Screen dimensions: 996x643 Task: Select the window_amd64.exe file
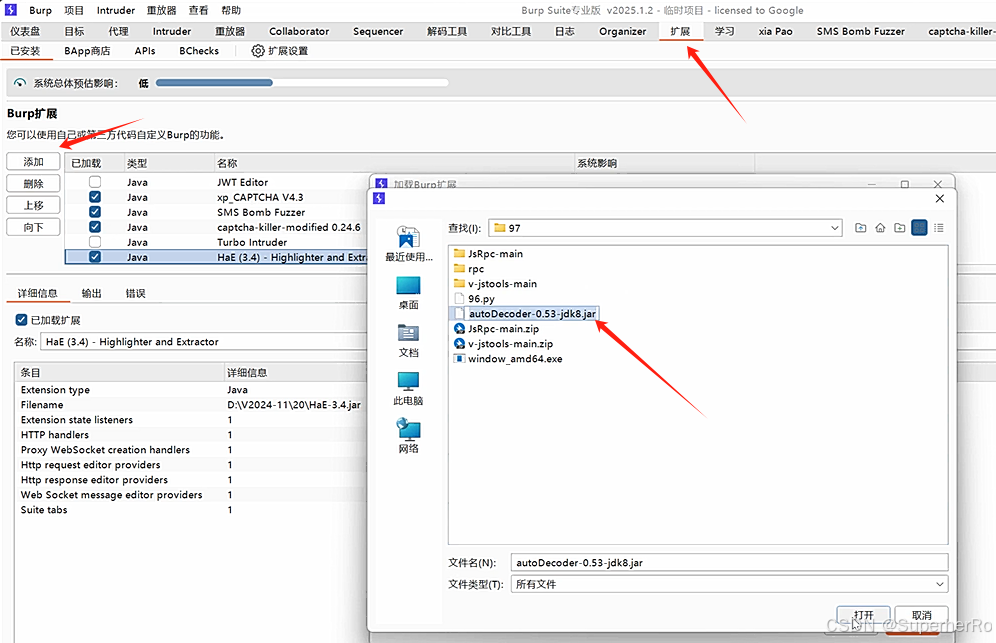coord(508,359)
